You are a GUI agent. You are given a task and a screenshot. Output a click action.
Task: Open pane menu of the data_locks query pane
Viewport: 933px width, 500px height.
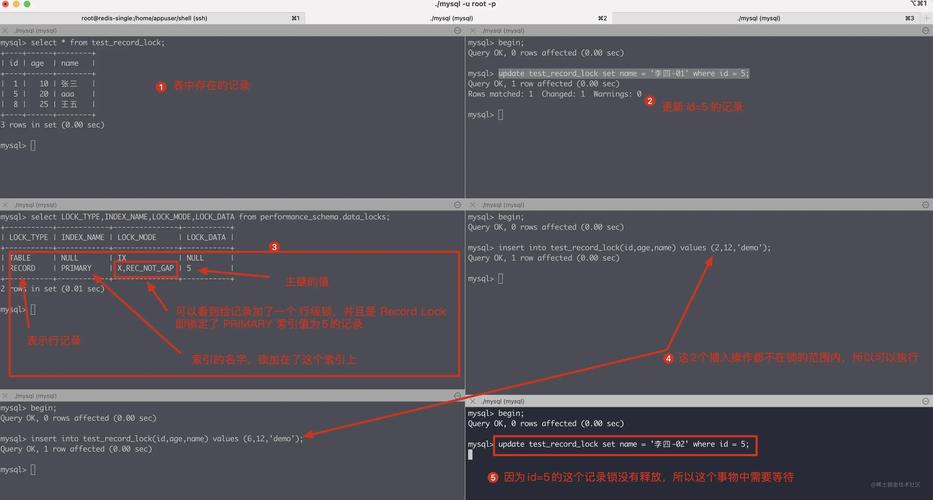(x=457, y=205)
